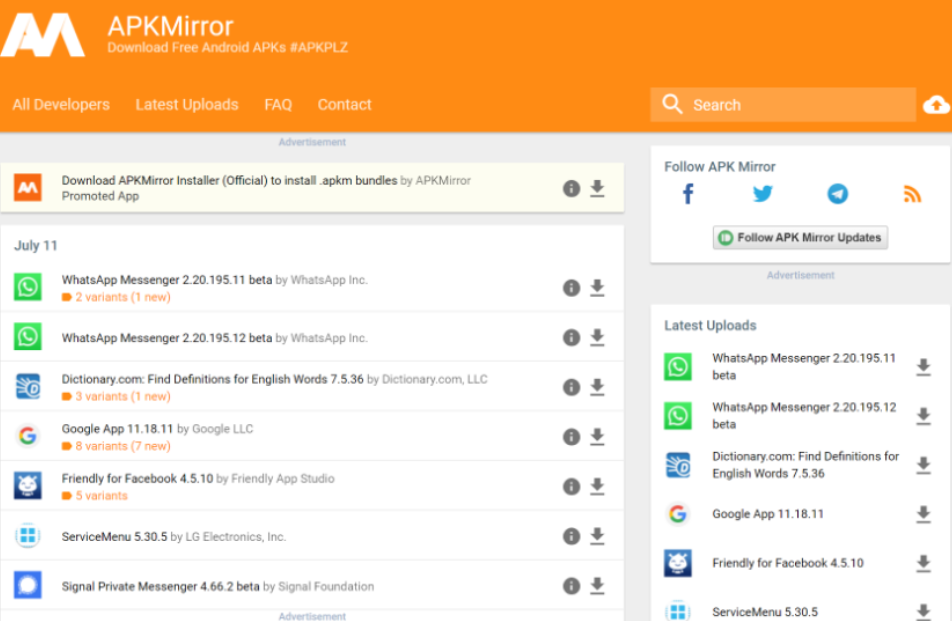Click the WhatsApp Inc. developer name on 2.20.195.11 row
Screen dimensions: 952x621
(x=329, y=280)
